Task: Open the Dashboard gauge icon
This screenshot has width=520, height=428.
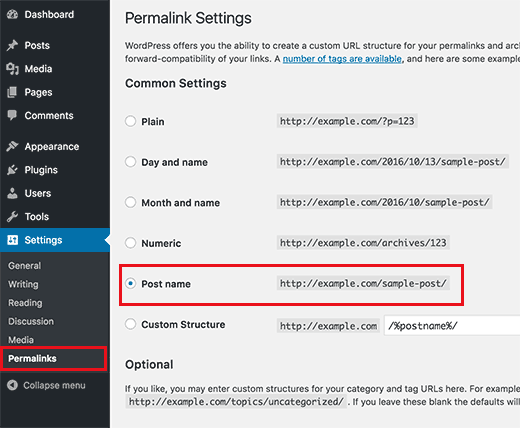Action: [12, 14]
